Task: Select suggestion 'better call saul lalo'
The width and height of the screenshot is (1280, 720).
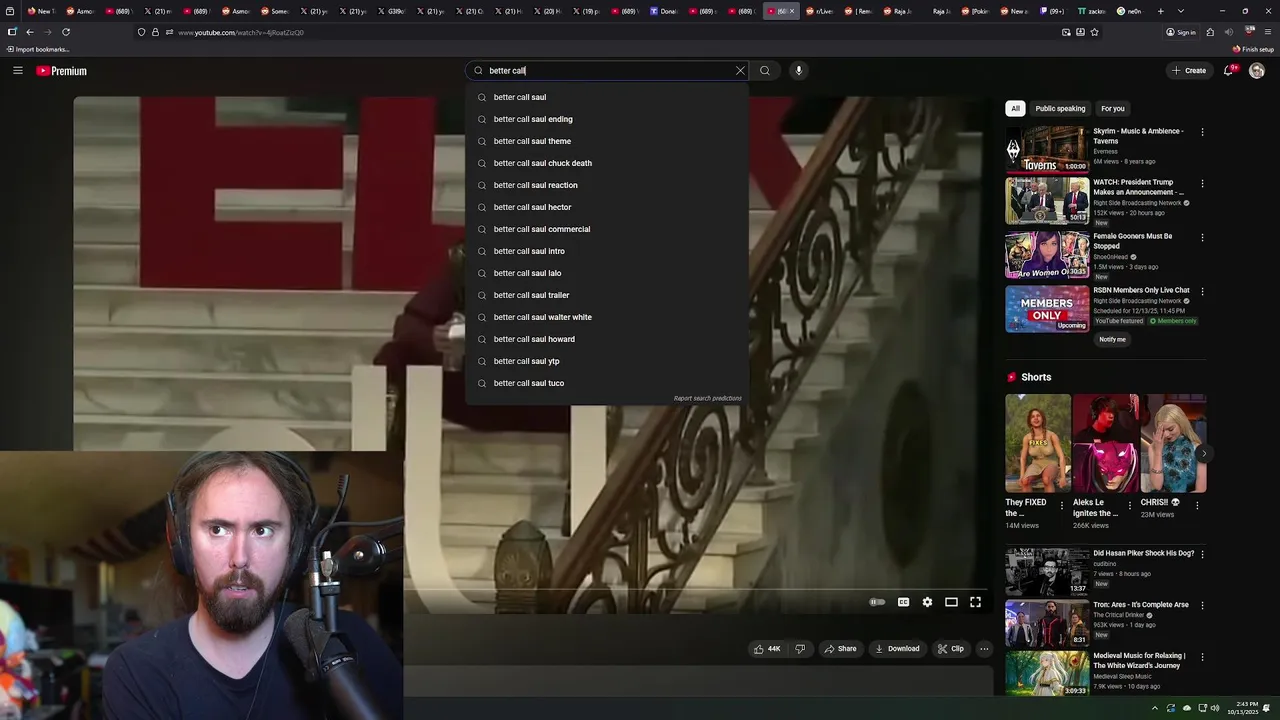Action: tap(607, 273)
